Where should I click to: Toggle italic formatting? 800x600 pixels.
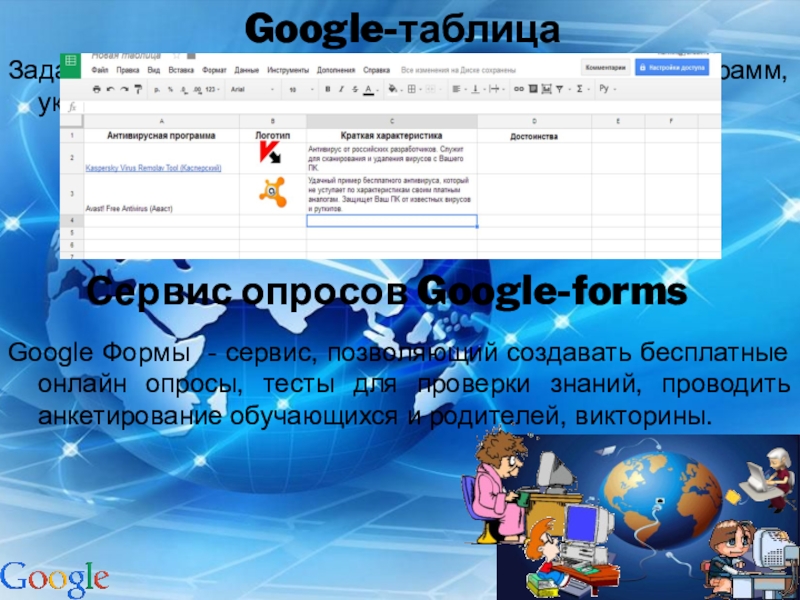pyautogui.click(x=341, y=89)
